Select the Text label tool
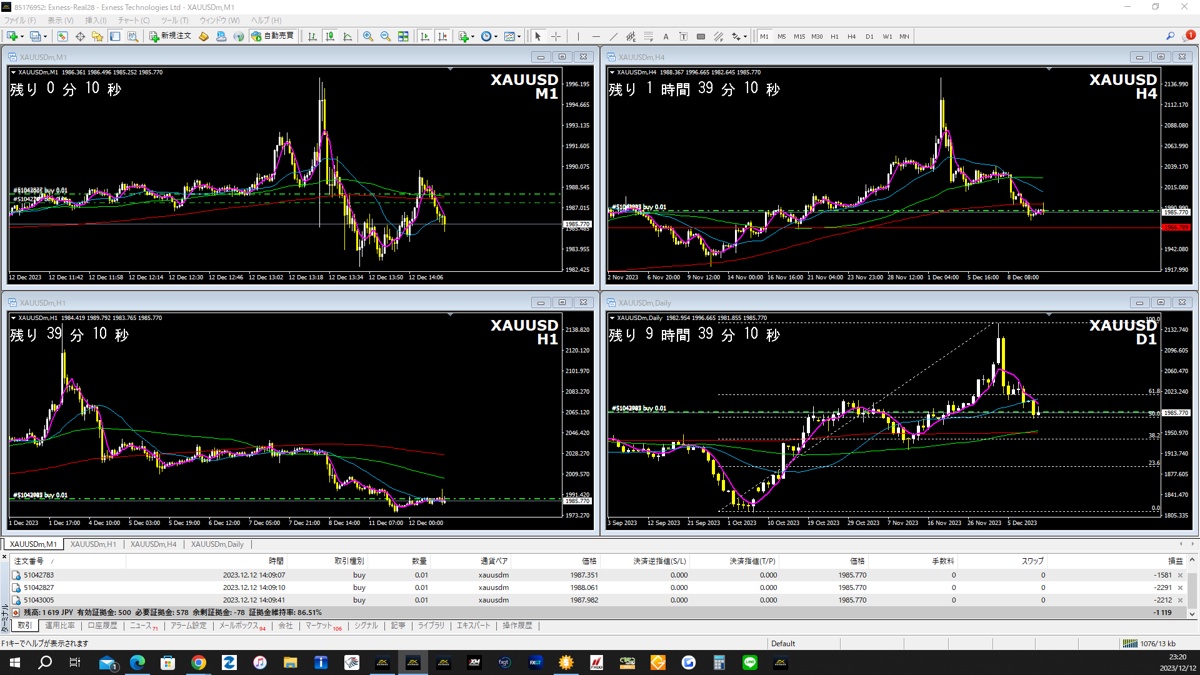The height and width of the screenshot is (675, 1200). pos(684,36)
